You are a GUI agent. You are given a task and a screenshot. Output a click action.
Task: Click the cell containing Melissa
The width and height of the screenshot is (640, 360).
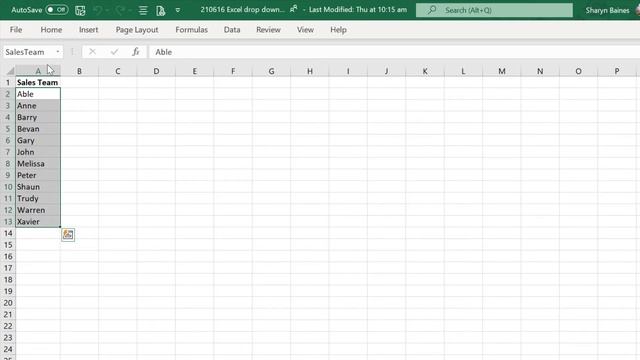pyautogui.click(x=38, y=164)
